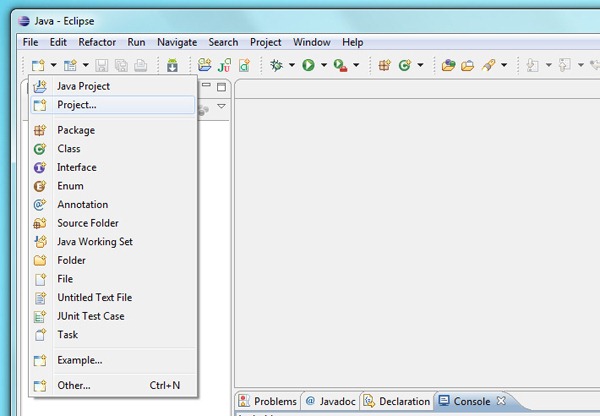600x416 pixels.
Task: Select Class in the New menu
Action: (113, 148)
